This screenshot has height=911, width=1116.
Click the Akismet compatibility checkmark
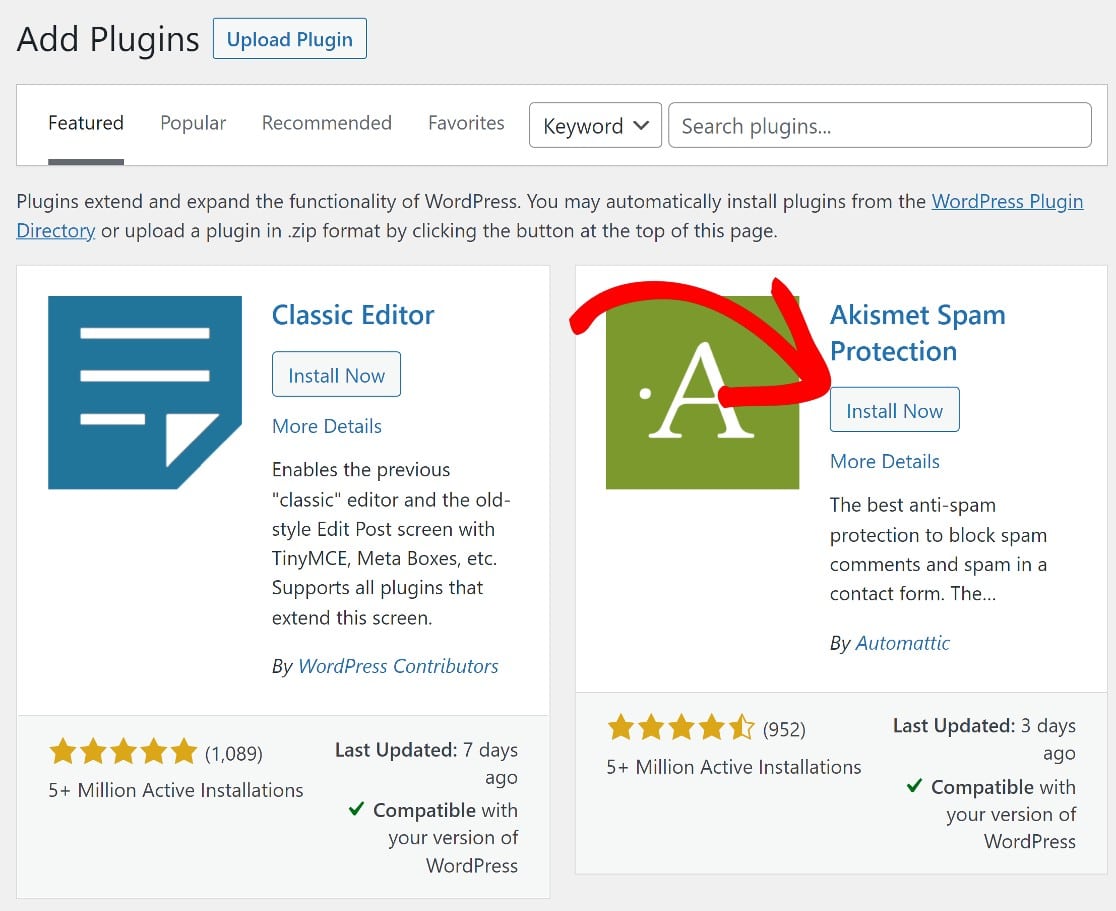click(x=915, y=786)
